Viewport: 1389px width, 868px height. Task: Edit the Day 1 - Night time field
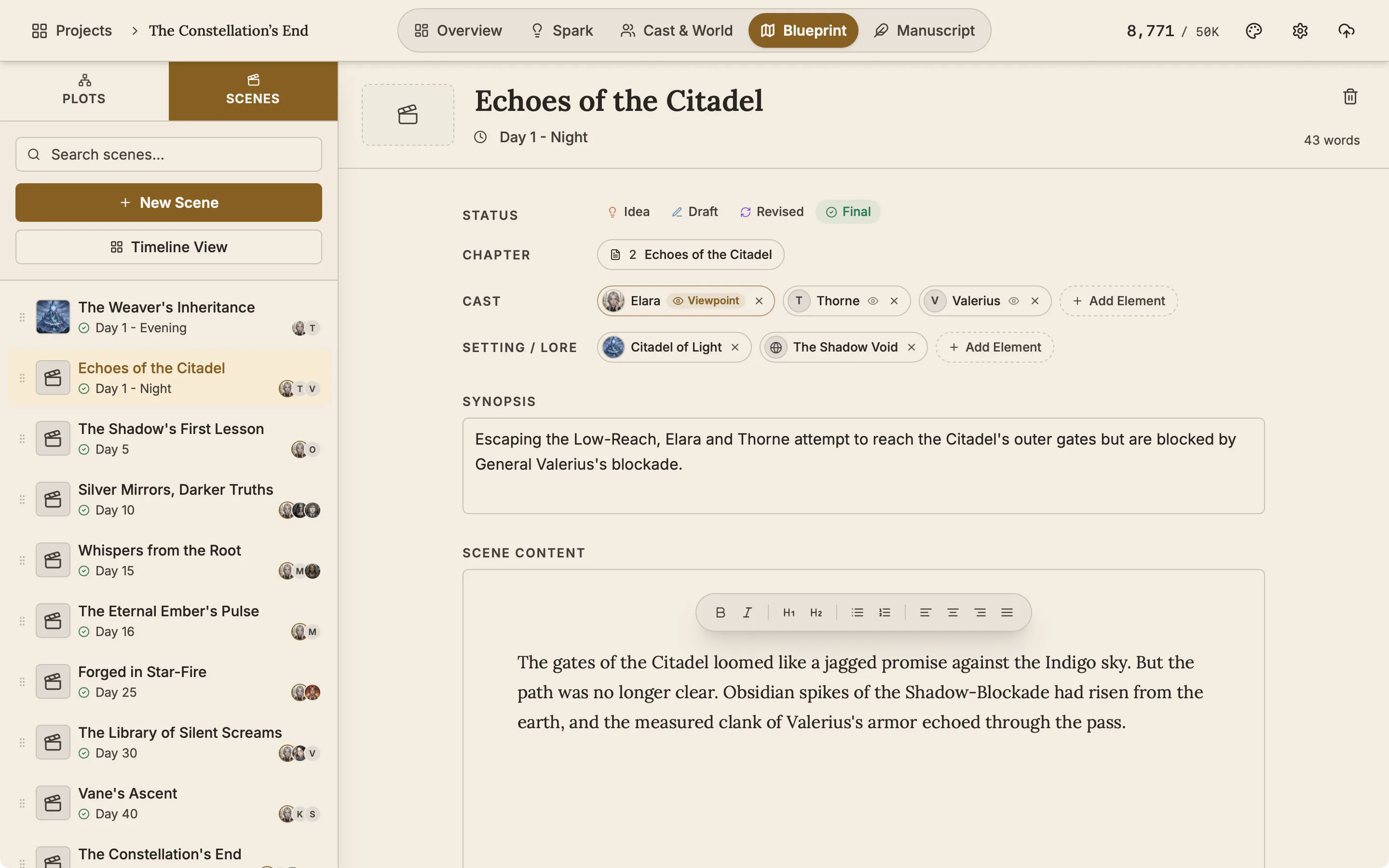[x=543, y=137]
